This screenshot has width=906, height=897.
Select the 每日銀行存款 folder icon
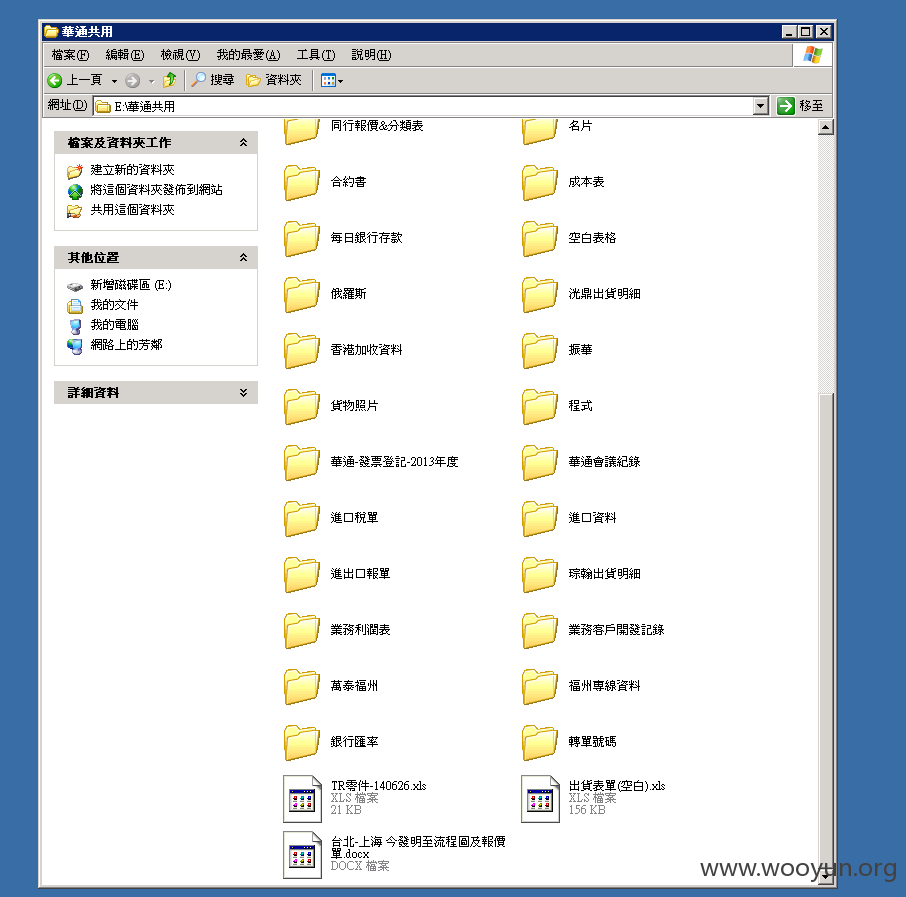302,238
